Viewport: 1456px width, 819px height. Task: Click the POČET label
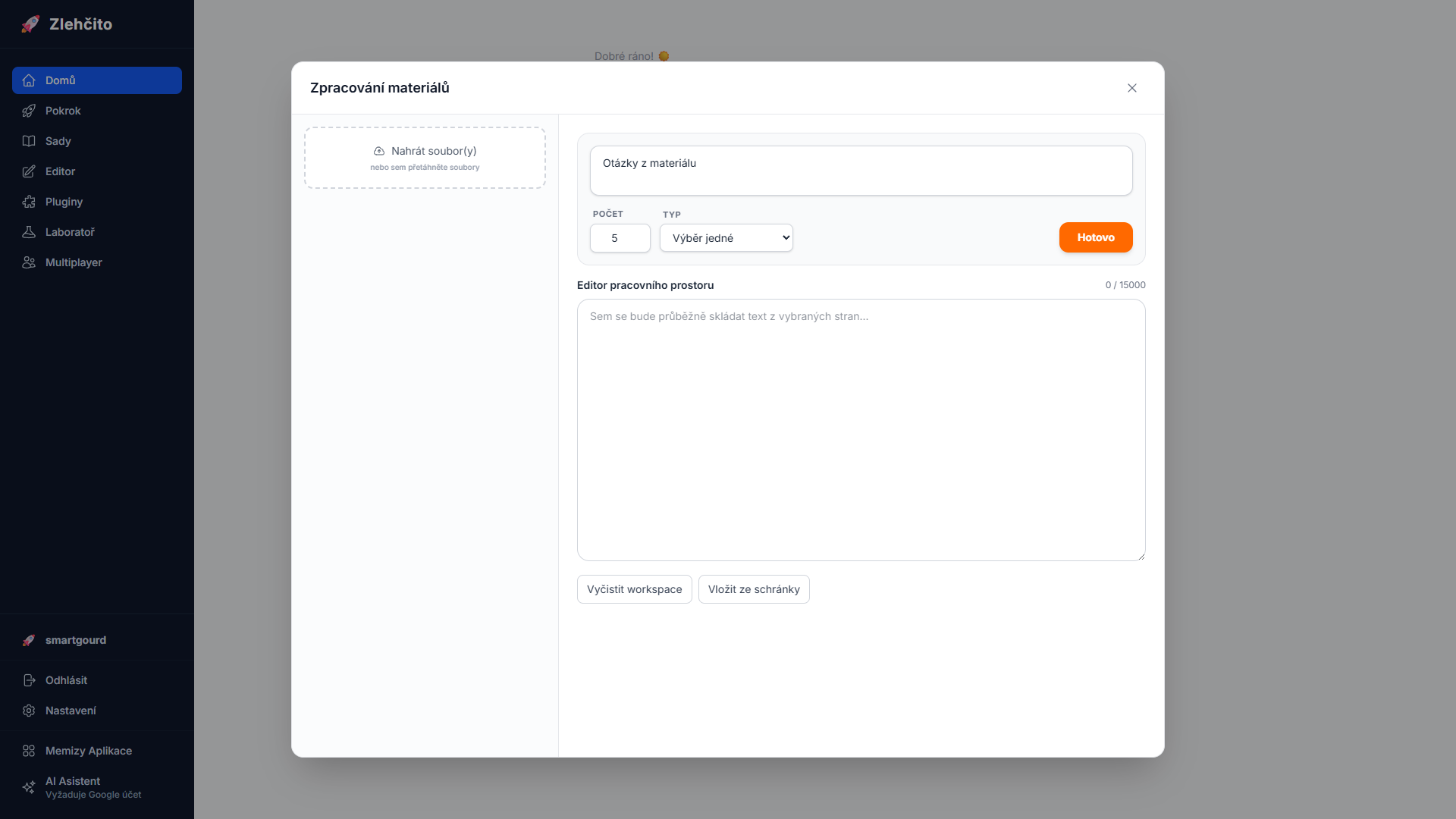[x=608, y=214]
